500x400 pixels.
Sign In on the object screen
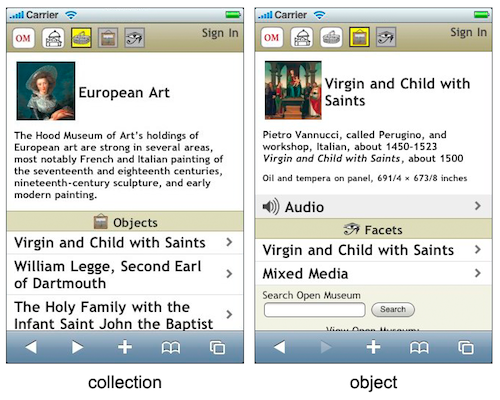(x=469, y=32)
